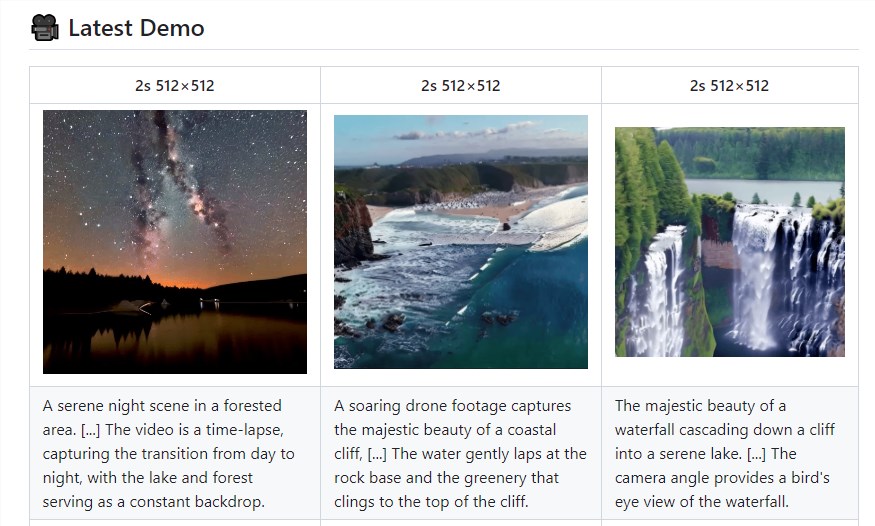
Task: Open the waterfall and lake video
Action: coord(730,242)
